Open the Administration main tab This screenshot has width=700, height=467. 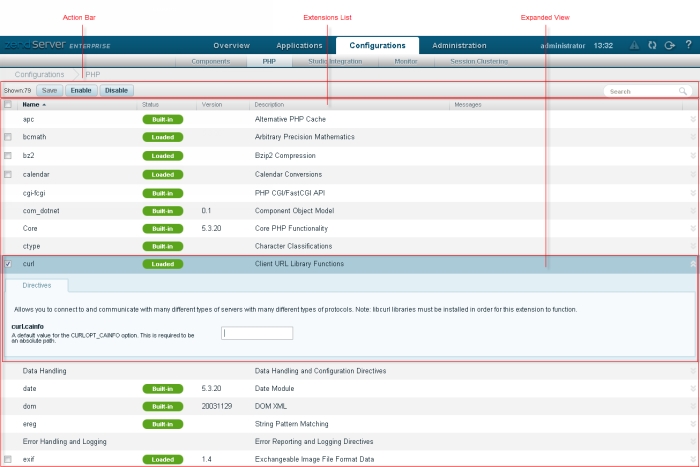coord(459,46)
